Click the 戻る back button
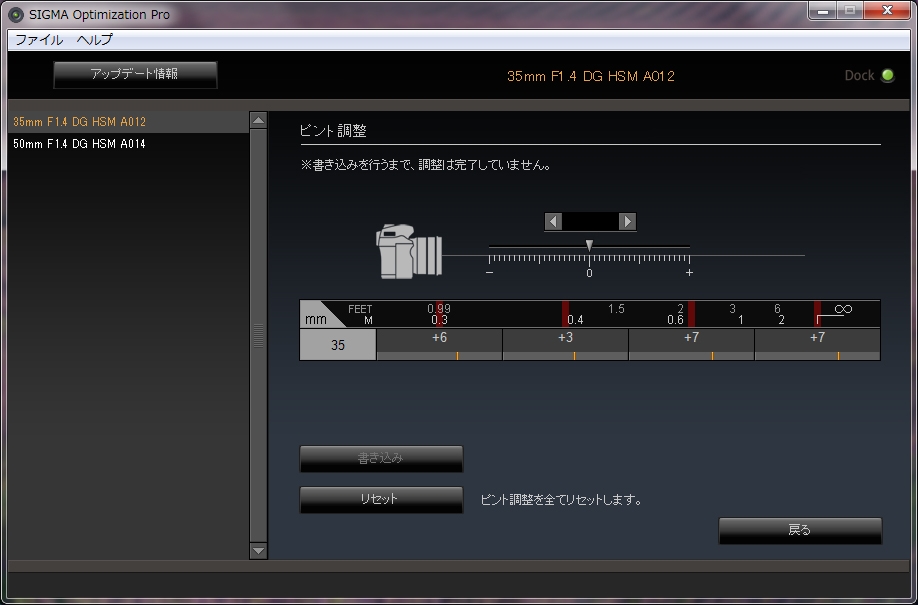This screenshot has width=918, height=605. click(800, 531)
